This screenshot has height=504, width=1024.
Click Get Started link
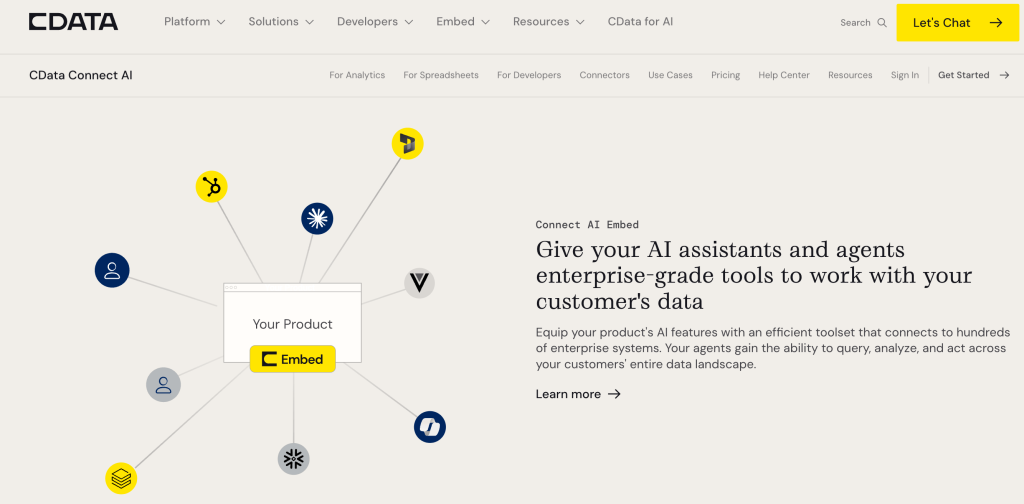pyautogui.click(x=974, y=75)
